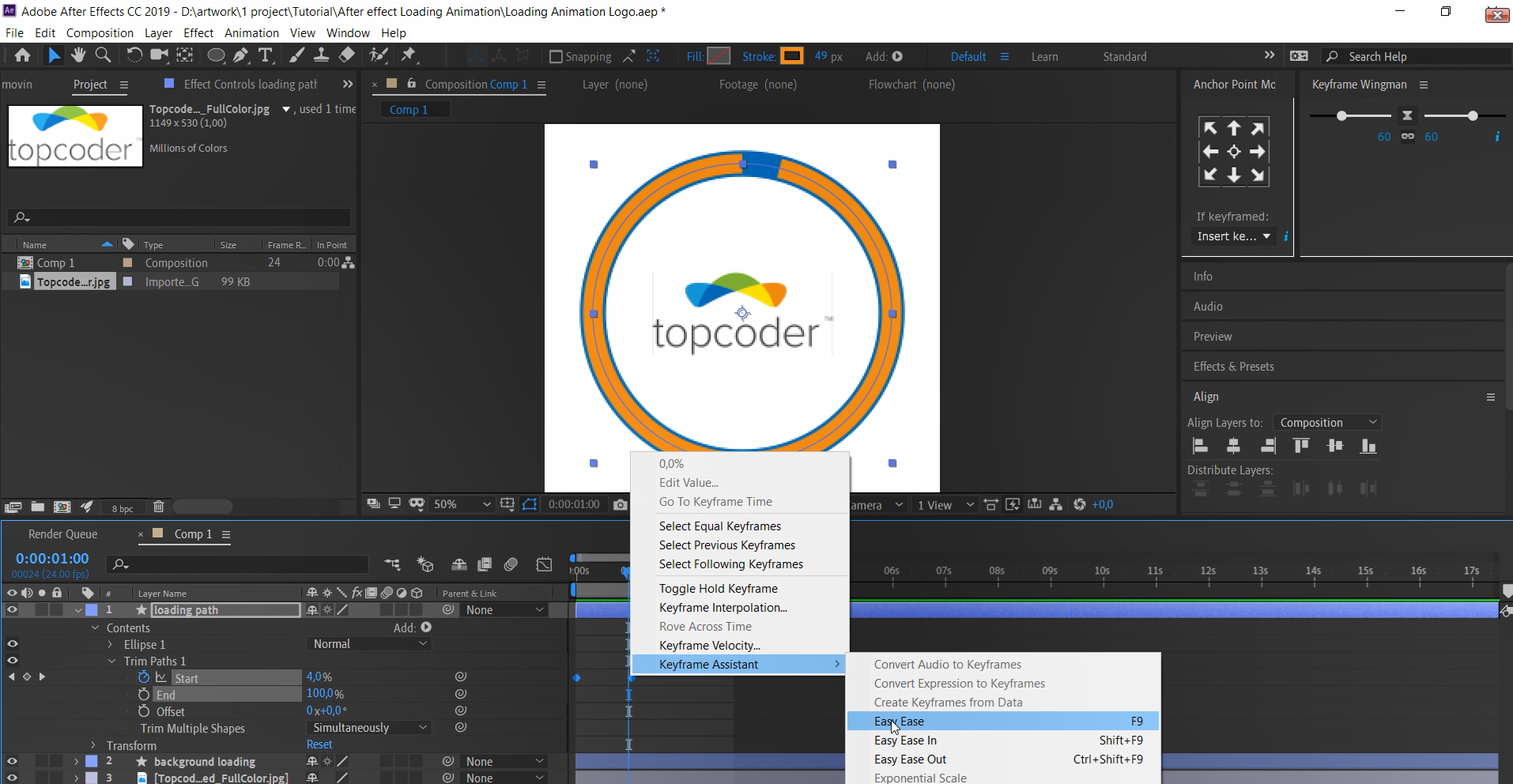Select the Home icon in the toolbar
Screen dimensions: 1513x784
(22, 55)
